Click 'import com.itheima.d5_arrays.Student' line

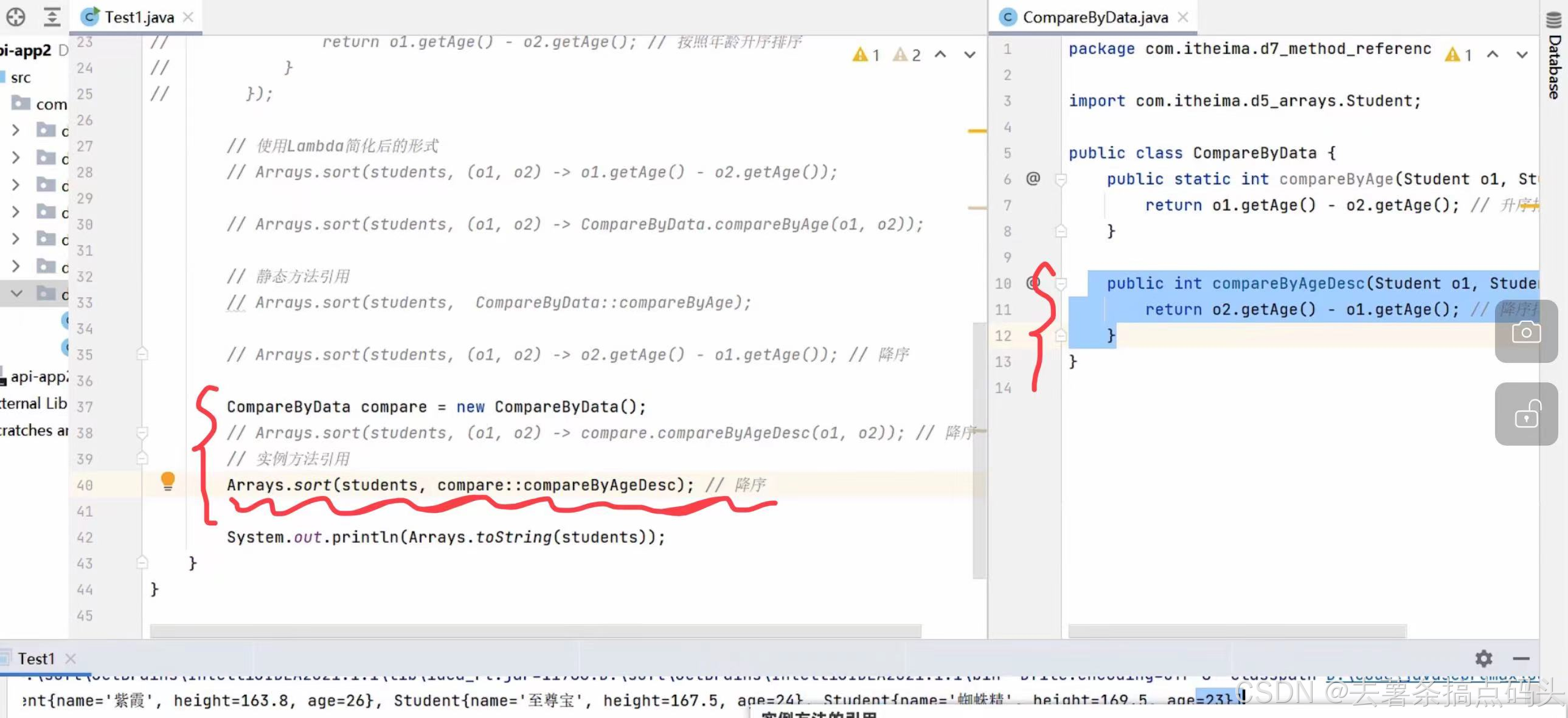click(x=1245, y=100)
